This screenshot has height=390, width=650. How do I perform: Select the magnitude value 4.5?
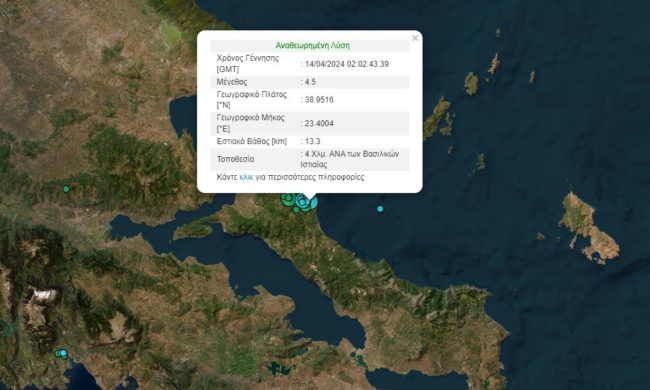[310, 82]
